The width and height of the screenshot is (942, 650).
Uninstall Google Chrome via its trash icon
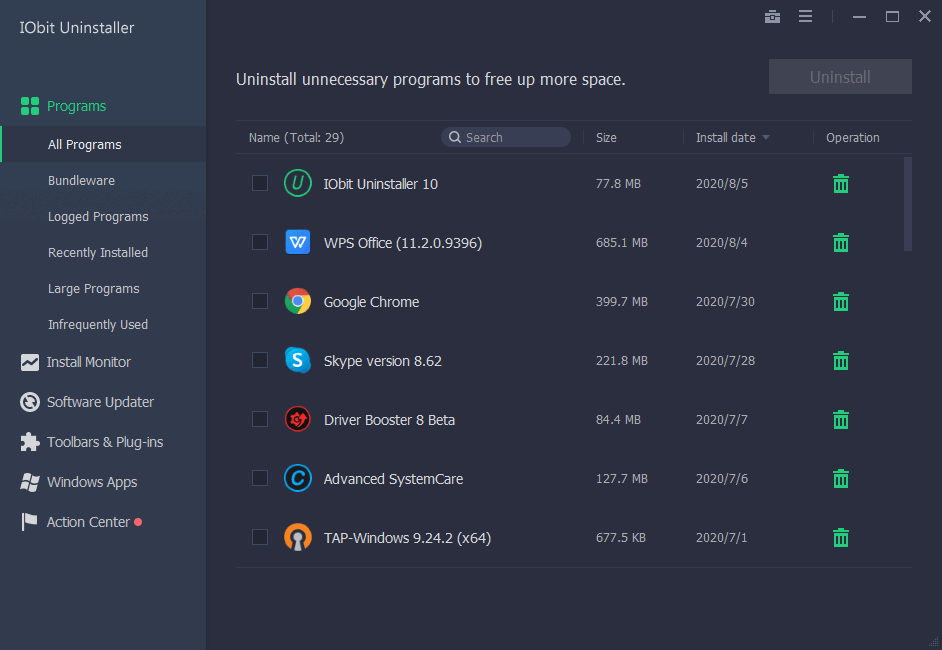pyautogui.click(x=840, y=302)
